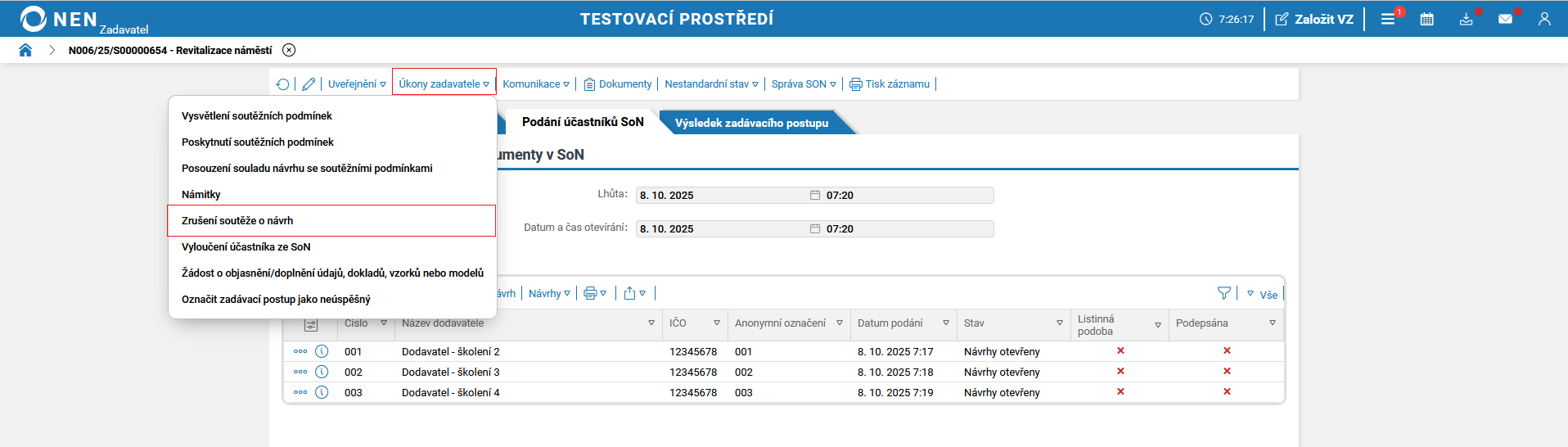The width and height of the screenshot is (1568, 447).
Task: Open the calendar icon in header
Action: pos(1426,19)
